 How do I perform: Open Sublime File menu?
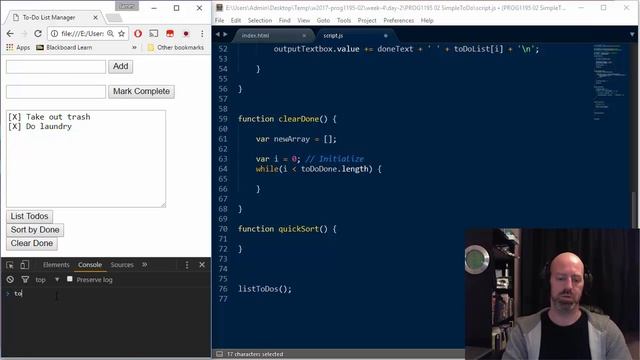coord(220,20)
